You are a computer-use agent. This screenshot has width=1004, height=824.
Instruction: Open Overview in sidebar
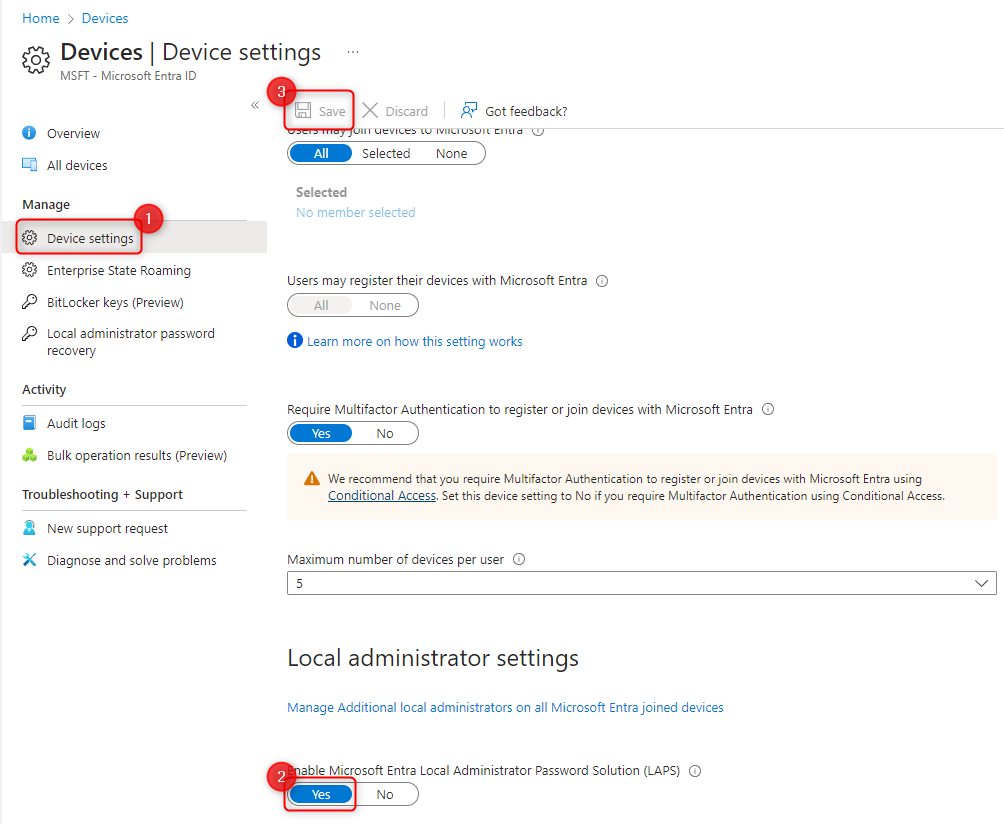tap(73, 133)
